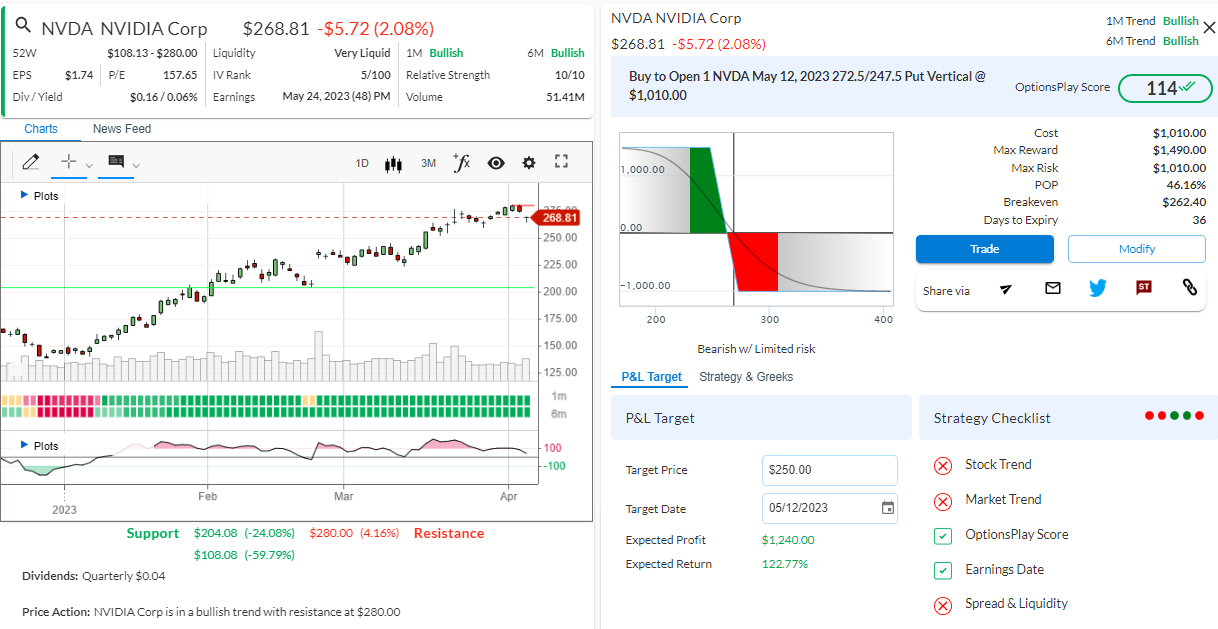Click the second support $108.08
The width and height of the screenshot is (1218, 629).
point(215,554)
